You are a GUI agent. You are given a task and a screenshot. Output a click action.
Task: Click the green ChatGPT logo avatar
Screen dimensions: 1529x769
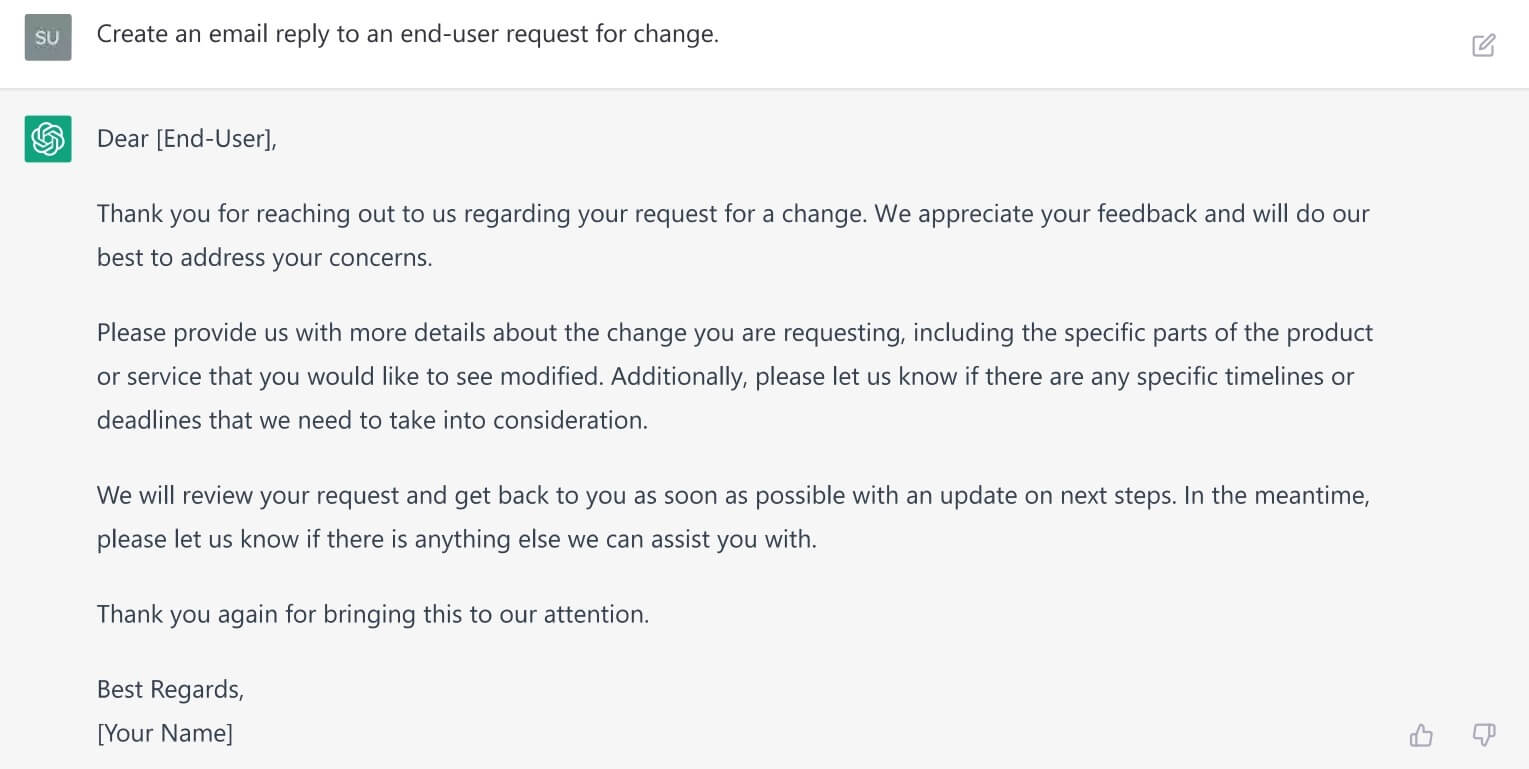(48, 139)
